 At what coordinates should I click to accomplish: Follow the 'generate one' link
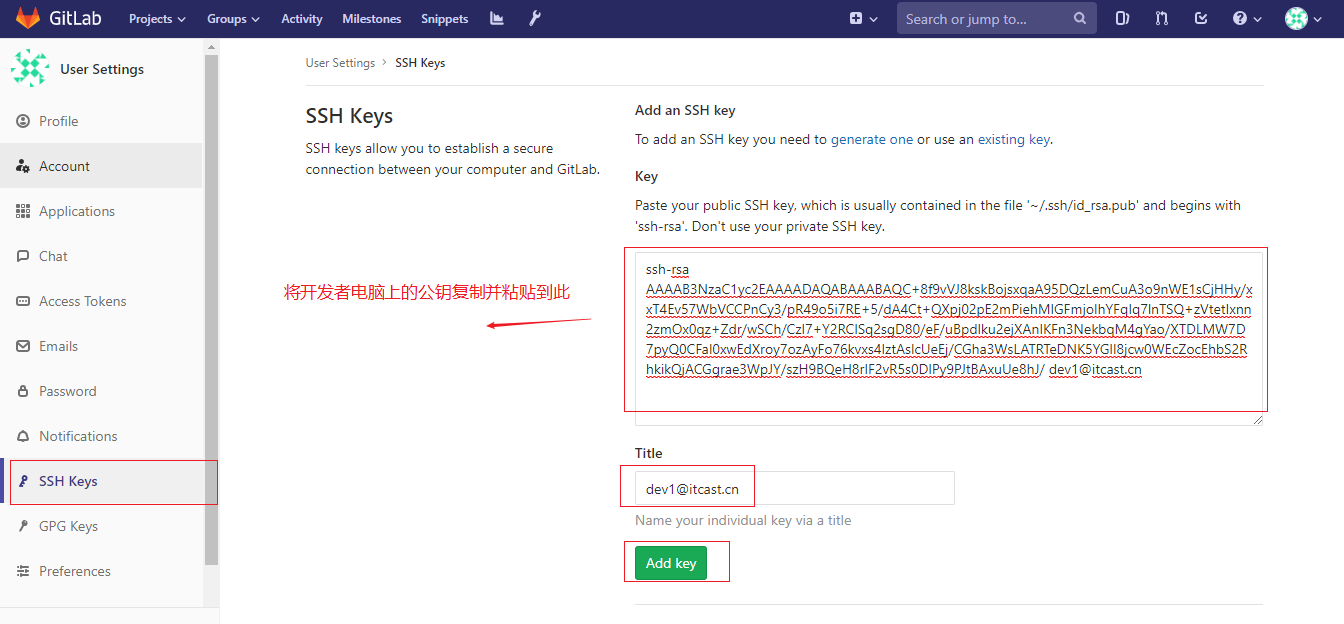tap(872, 140)
